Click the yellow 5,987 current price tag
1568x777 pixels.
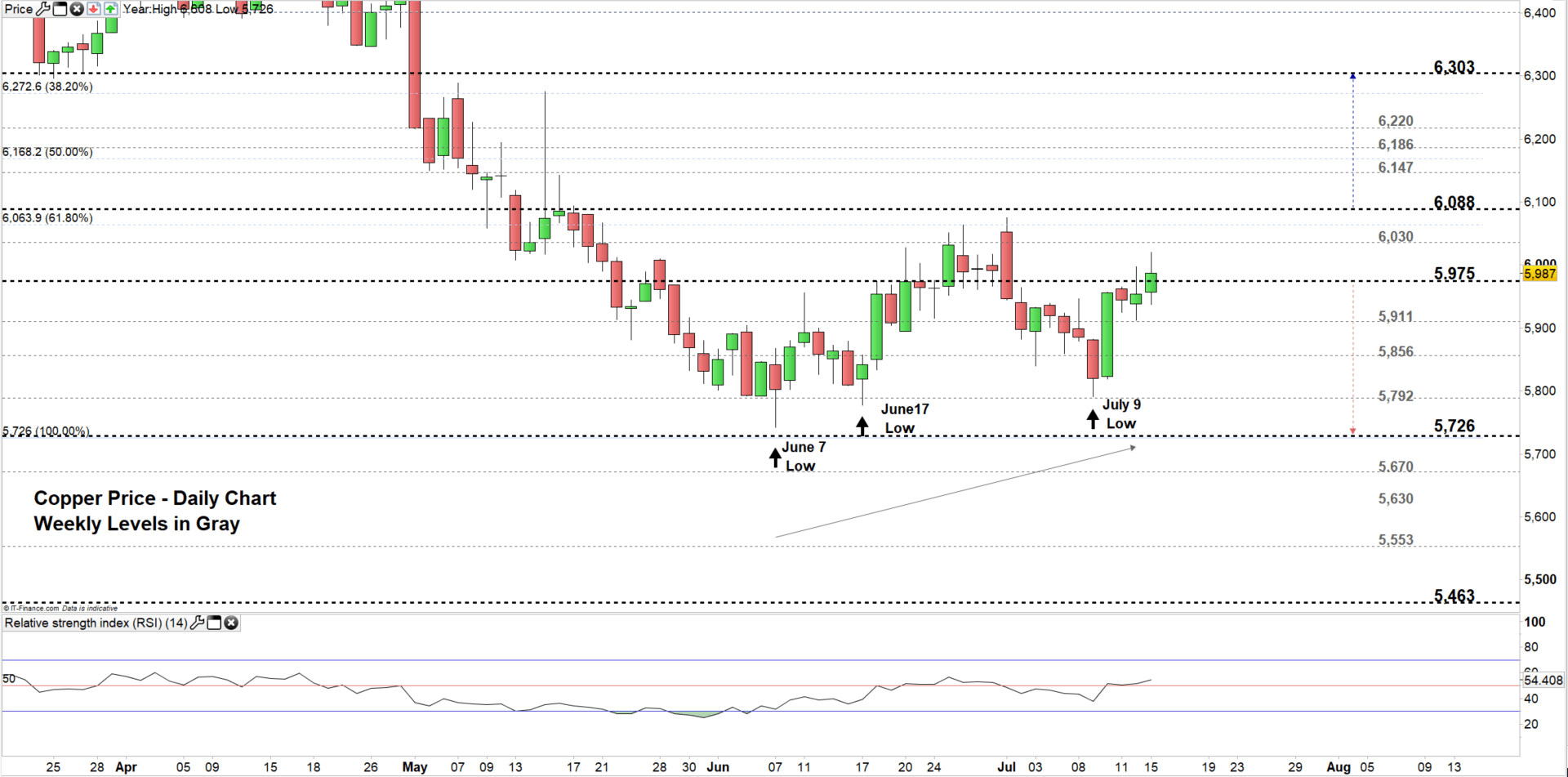coord(1540,274)
